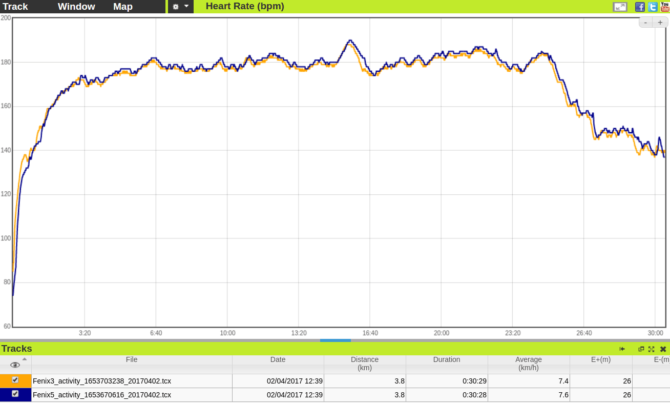Click the graph settings gear icon

tap(176, 6)
